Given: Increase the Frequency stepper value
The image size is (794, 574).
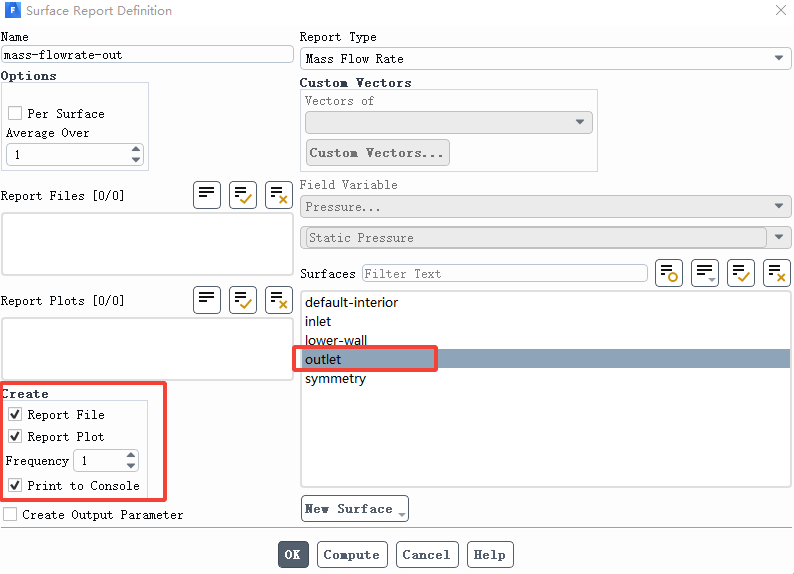Looking at the screenshot, I should pos(131,455).
